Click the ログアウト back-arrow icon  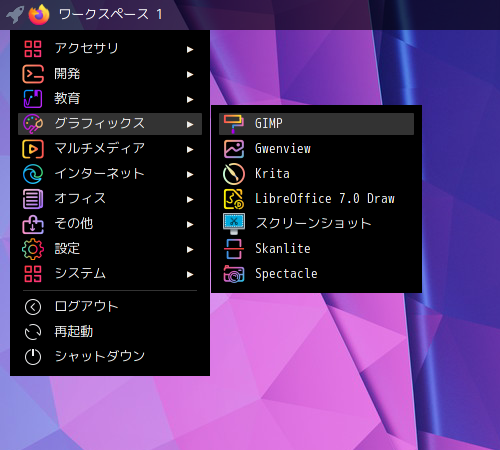pyautogui.click(x=33, y=307)
